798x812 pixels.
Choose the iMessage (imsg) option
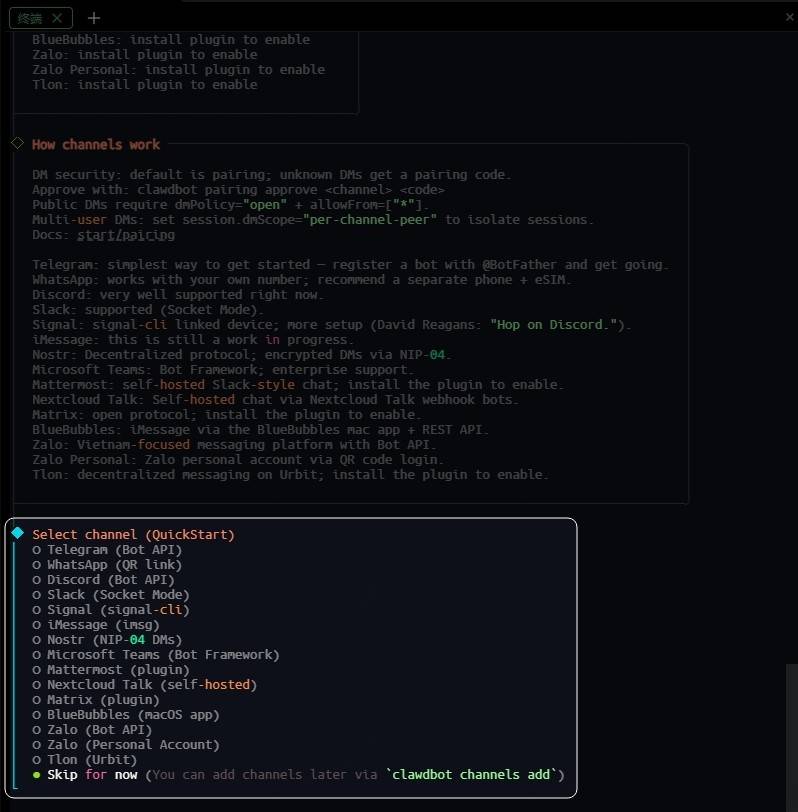(x=96, y=625)
